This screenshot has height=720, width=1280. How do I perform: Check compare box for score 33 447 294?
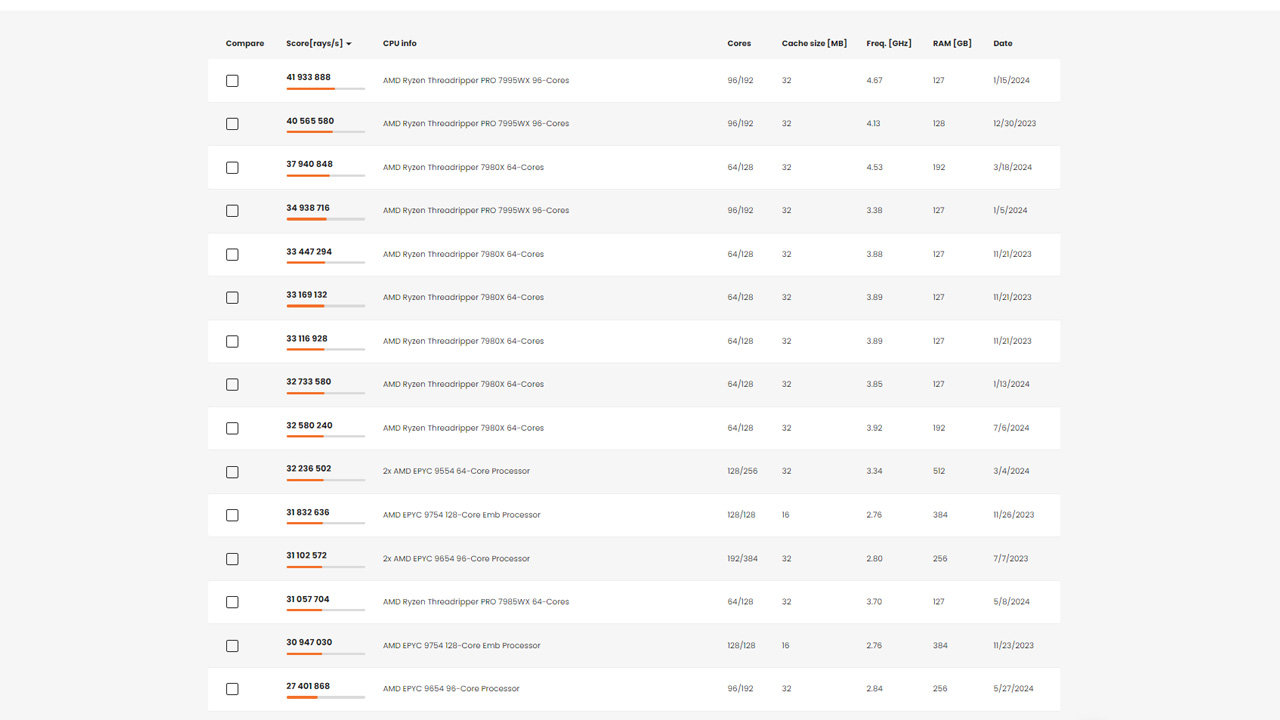pos(232,255)
